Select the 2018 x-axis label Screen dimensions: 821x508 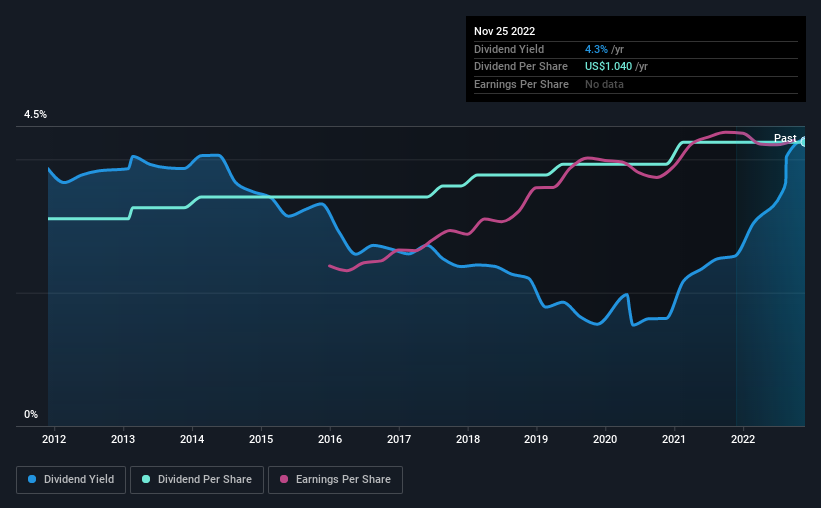coord(468,439)
